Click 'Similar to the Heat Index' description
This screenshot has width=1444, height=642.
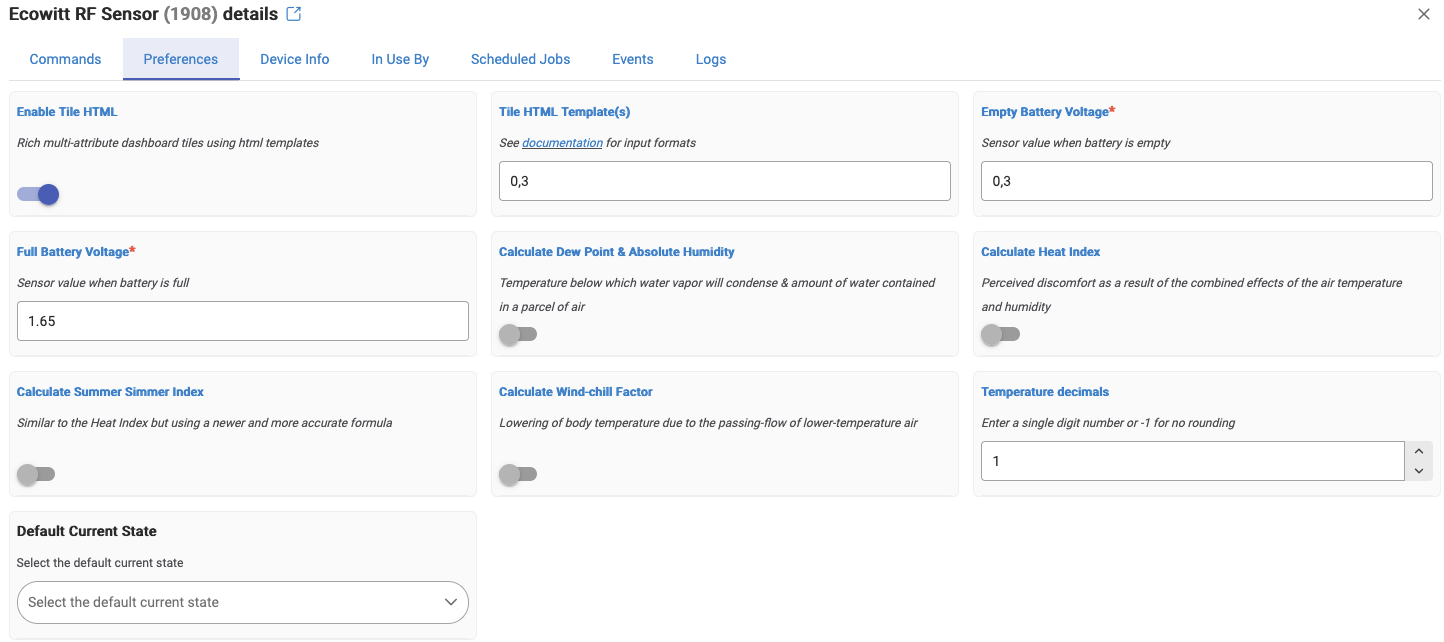tap(205, 423)
